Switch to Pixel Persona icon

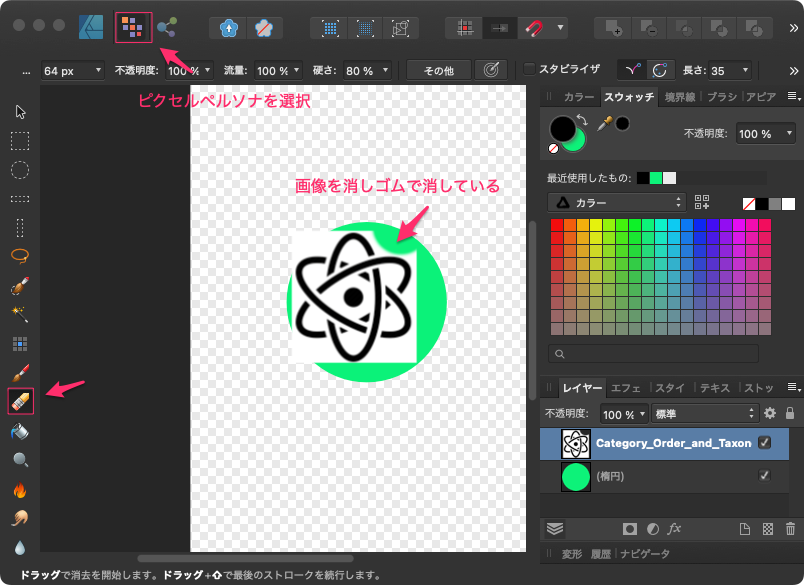click(x=133, y=27)
